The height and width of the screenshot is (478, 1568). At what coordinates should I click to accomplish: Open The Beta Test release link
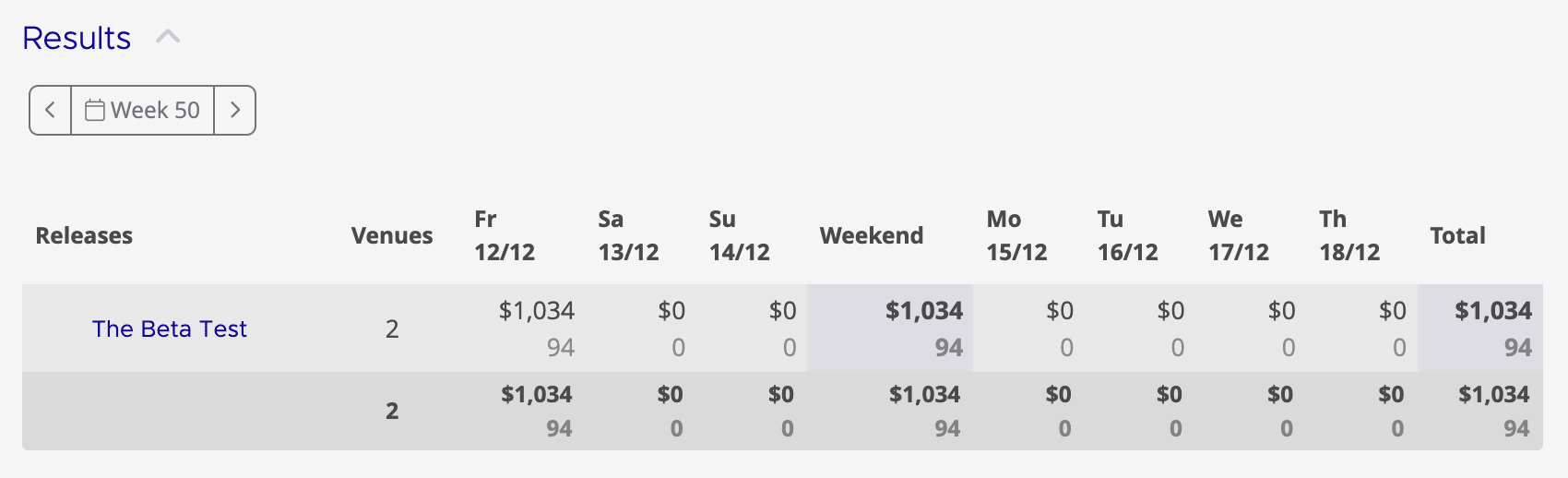pos(170,329)
